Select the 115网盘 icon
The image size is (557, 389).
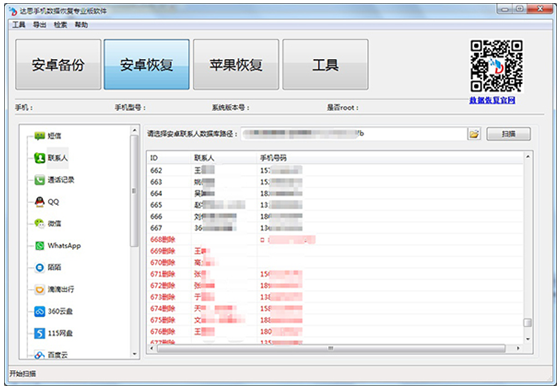[x=39, y=333]
